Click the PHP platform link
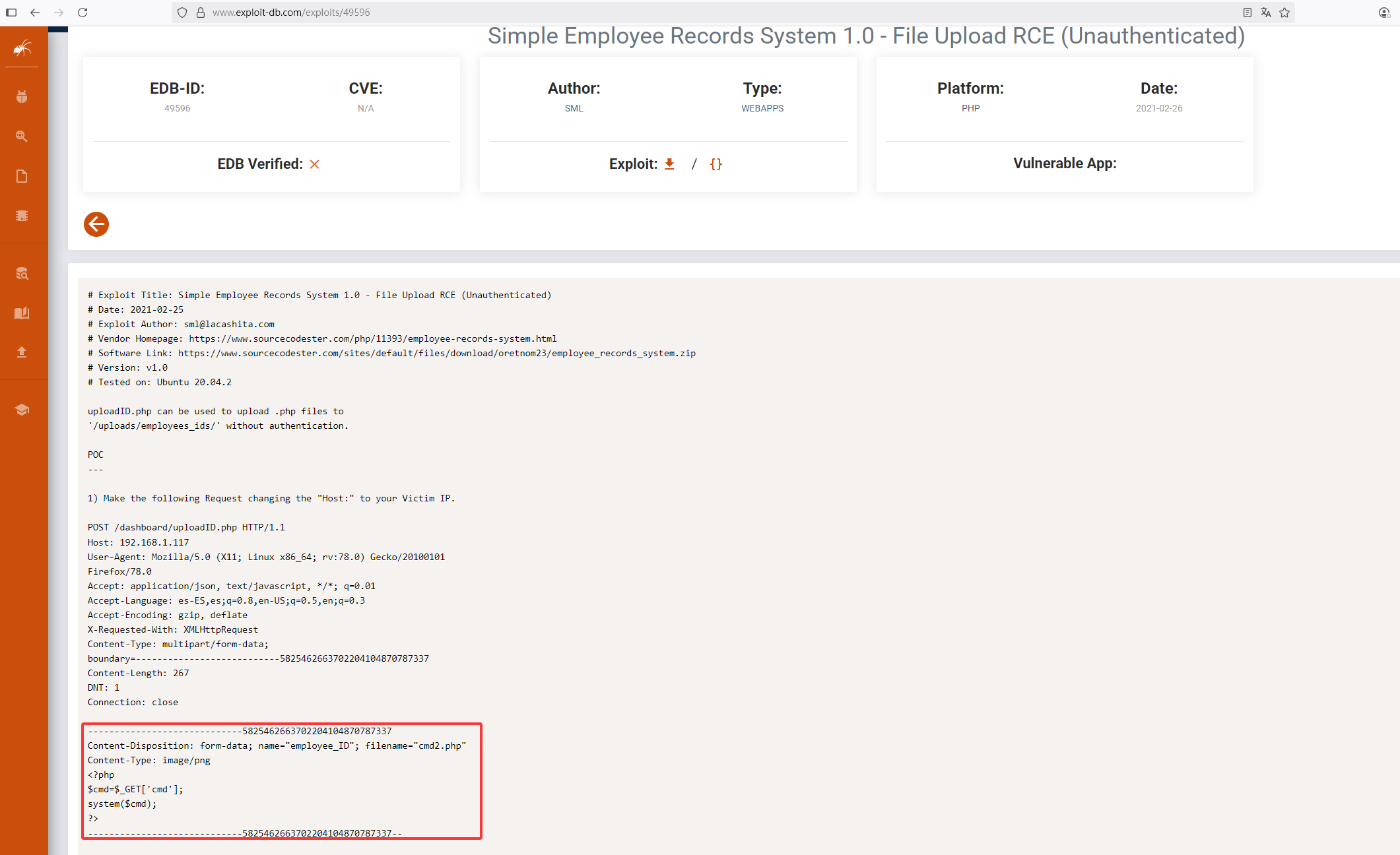Viewport: 1400px width, 855px height. click(x=970, y=108)
